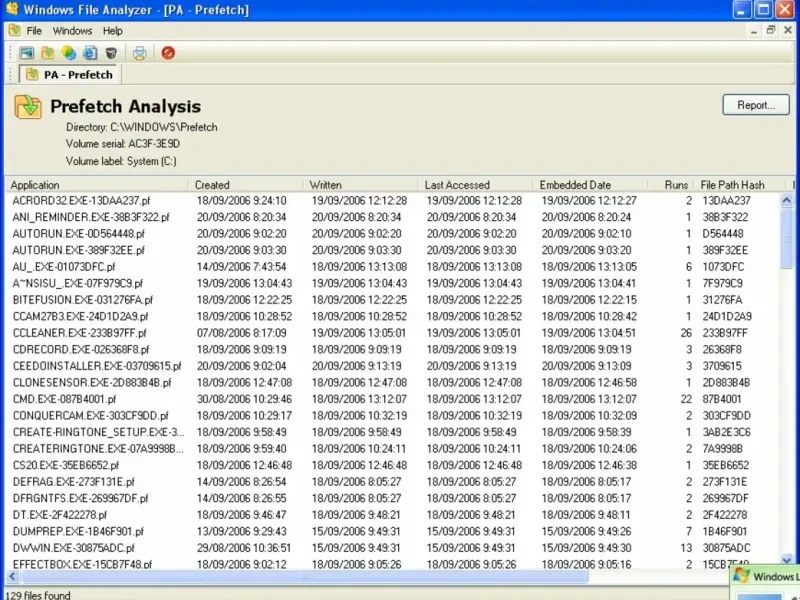The image size is (800, 600).
Task: Click file path hash 233B97FF
Action: pos(725,333)
